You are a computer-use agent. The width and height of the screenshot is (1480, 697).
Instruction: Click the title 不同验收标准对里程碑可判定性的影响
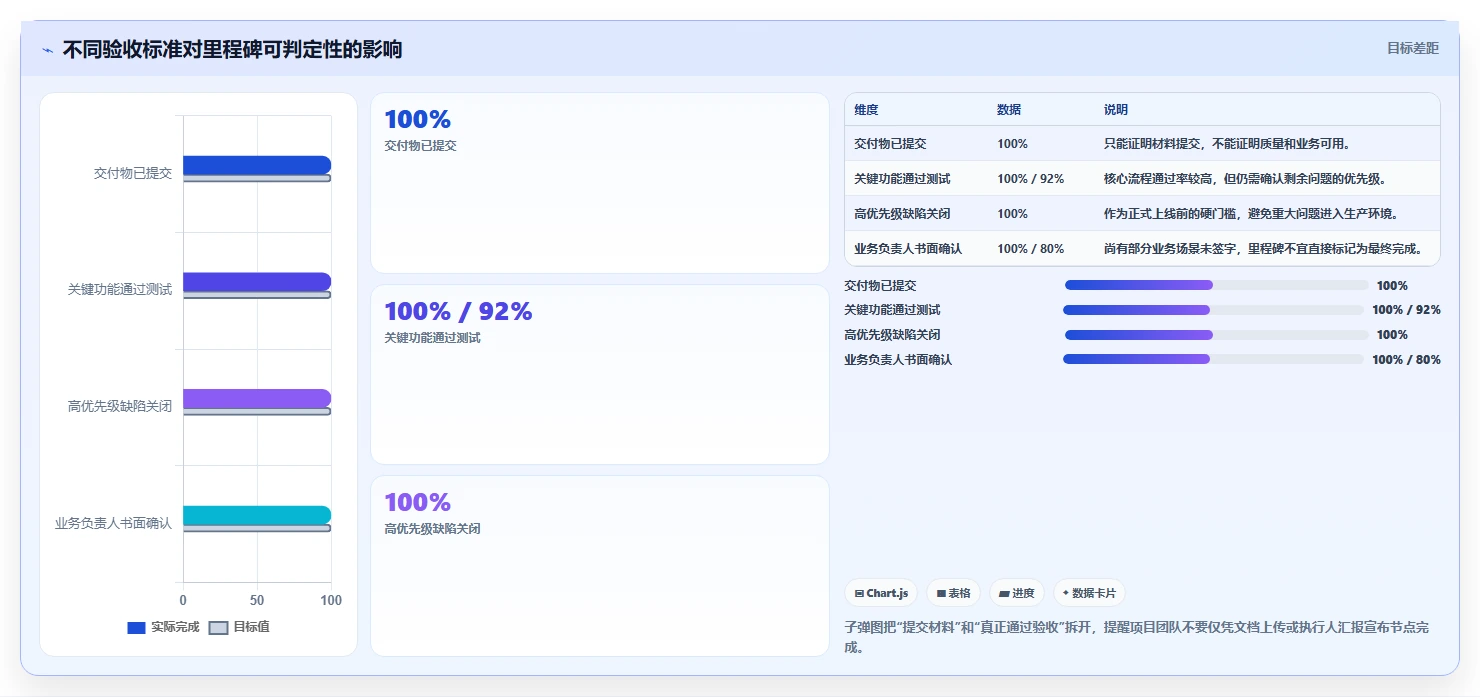coord(232,49)
